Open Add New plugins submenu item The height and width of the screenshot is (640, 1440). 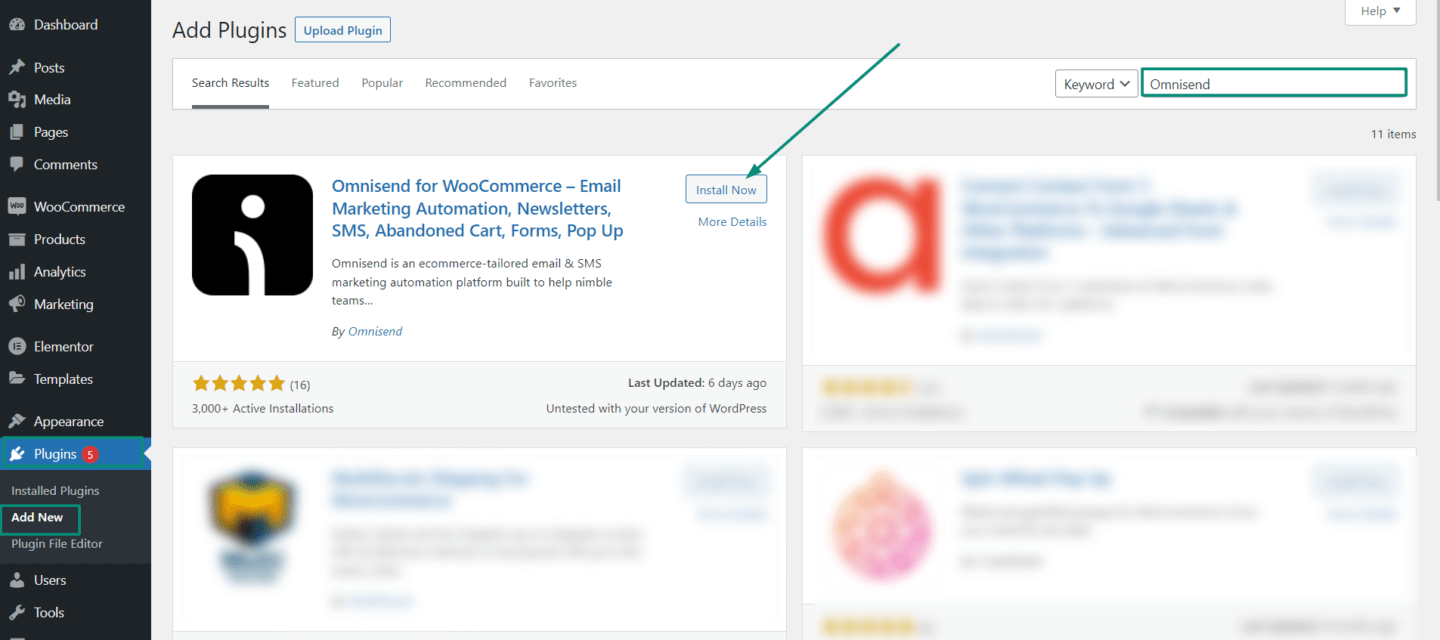coord(37,517)
